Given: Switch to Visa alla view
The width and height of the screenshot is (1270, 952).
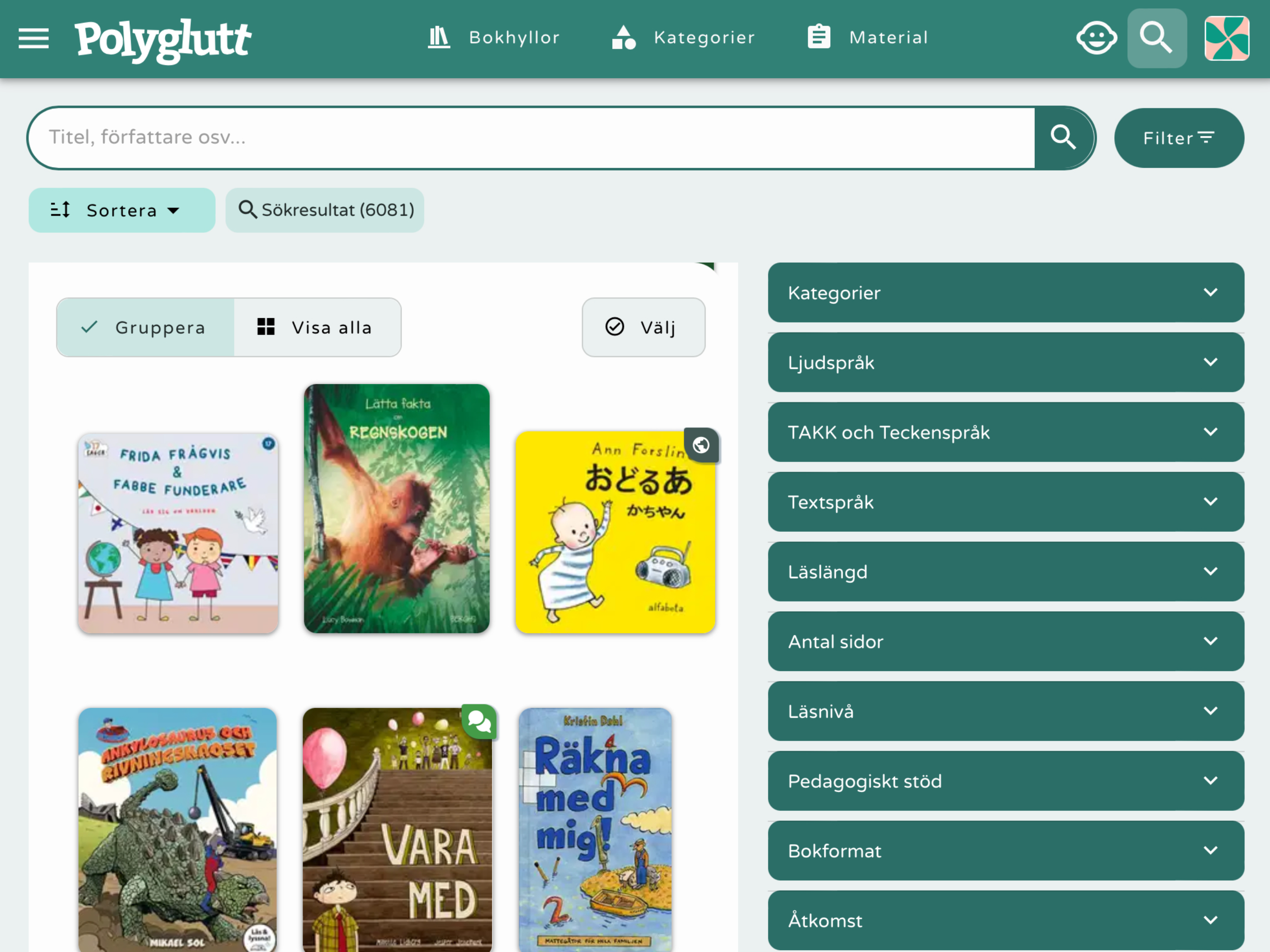Looking at the screenshot, I should pyautogui.click(x=317, y=327).
